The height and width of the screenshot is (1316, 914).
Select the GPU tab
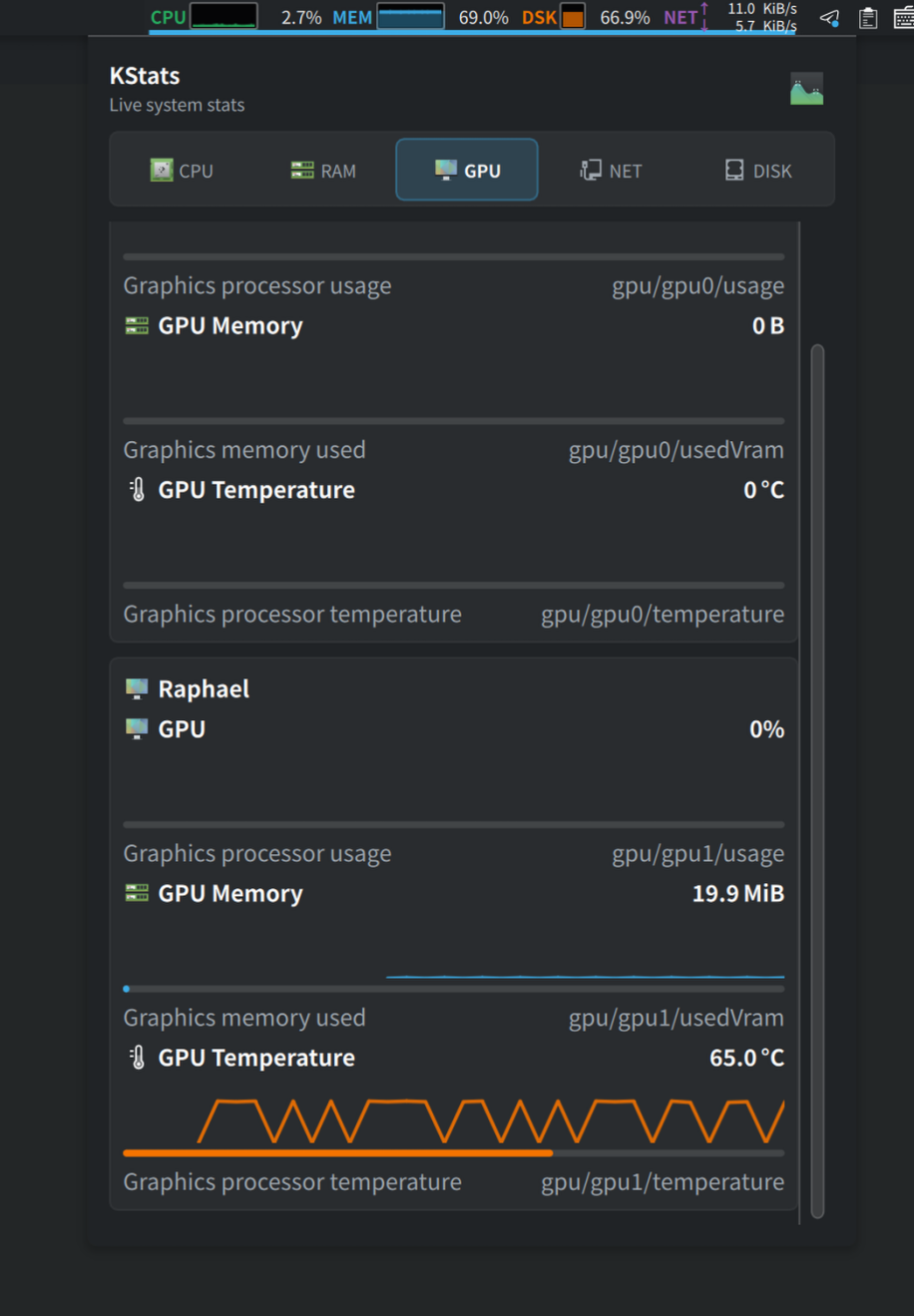click(467, 170)
